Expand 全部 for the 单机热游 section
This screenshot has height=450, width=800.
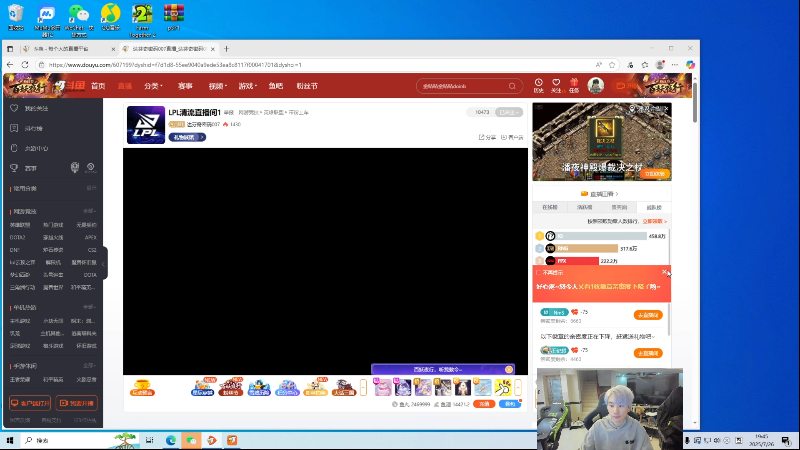pyautogui.click(x=89, y=307)
